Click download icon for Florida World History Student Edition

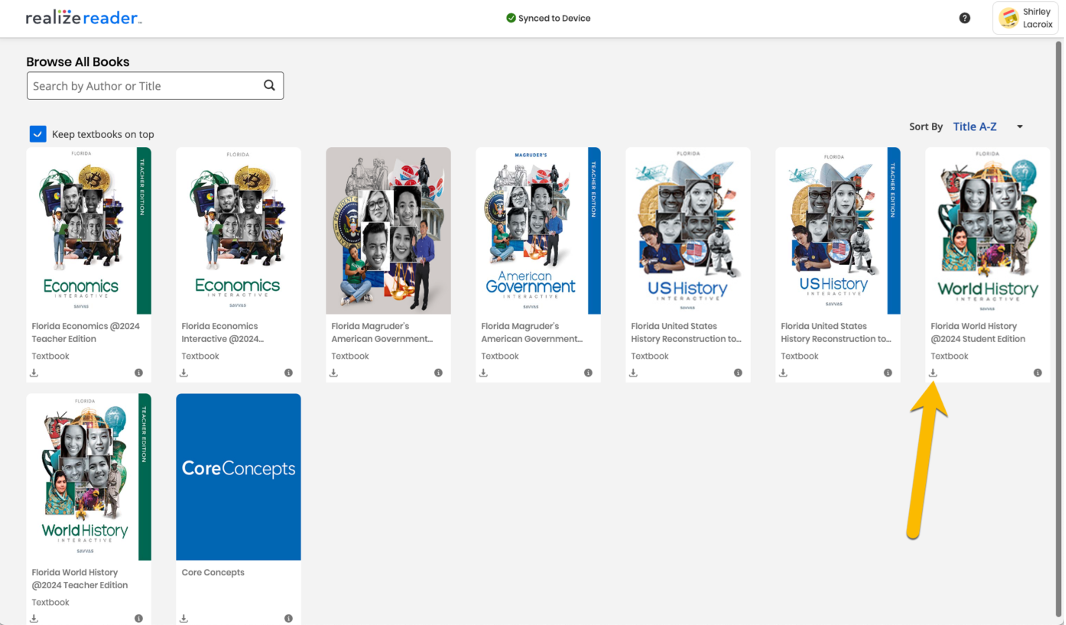[933, 373]
